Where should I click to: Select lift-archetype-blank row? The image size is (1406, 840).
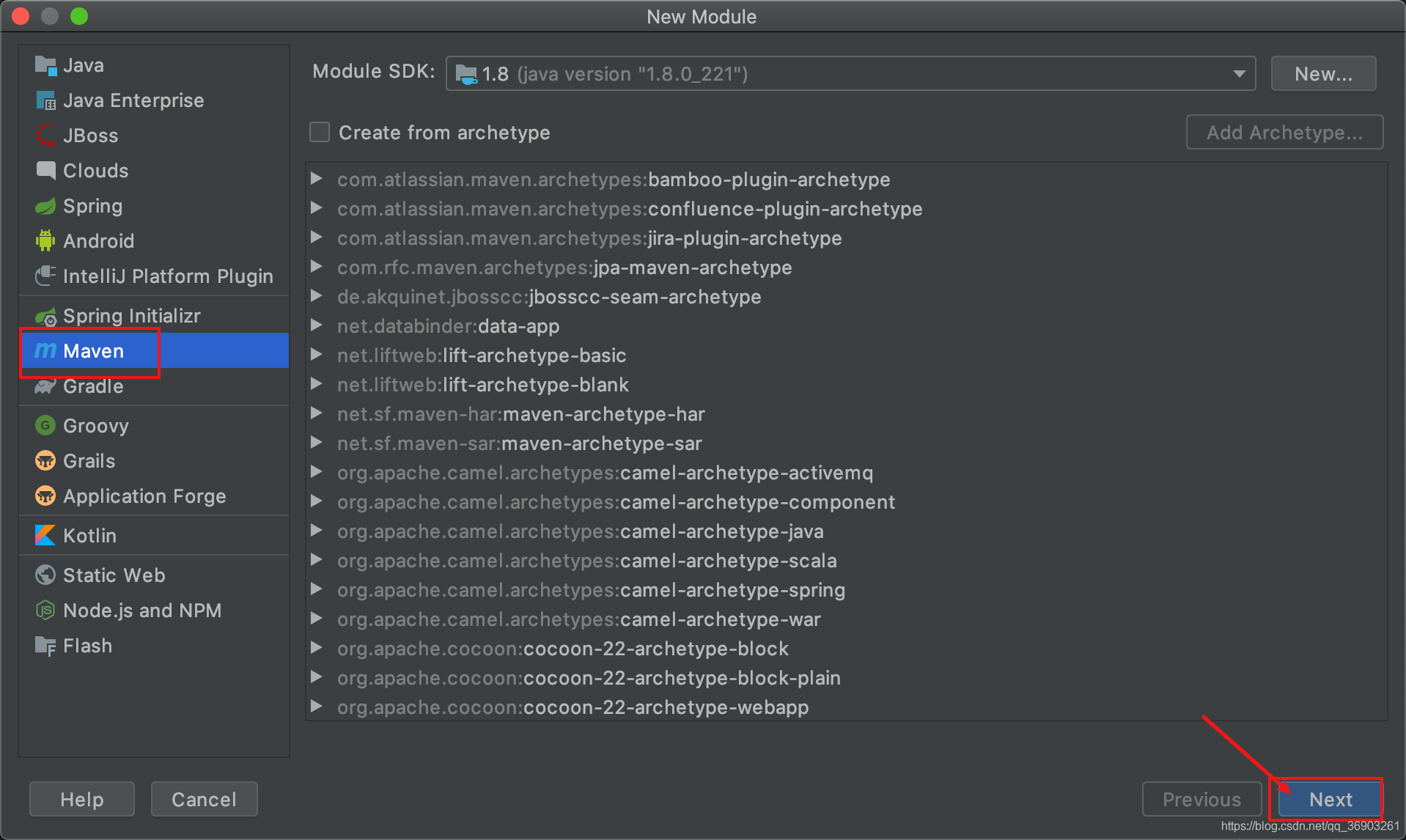(846, 385)
